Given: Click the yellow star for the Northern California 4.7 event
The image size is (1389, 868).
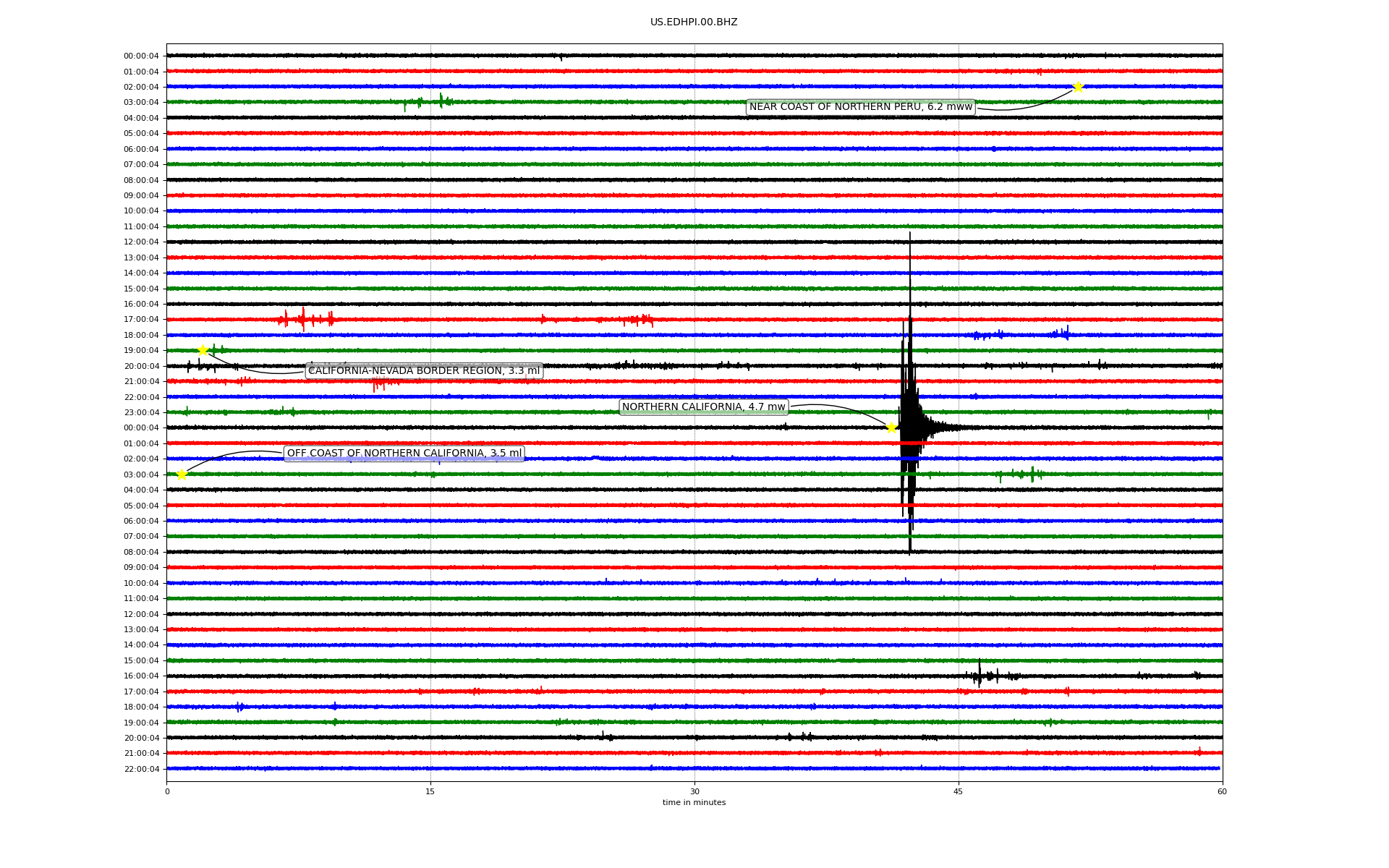Looking at the screenshot, I should coord(891,427).
